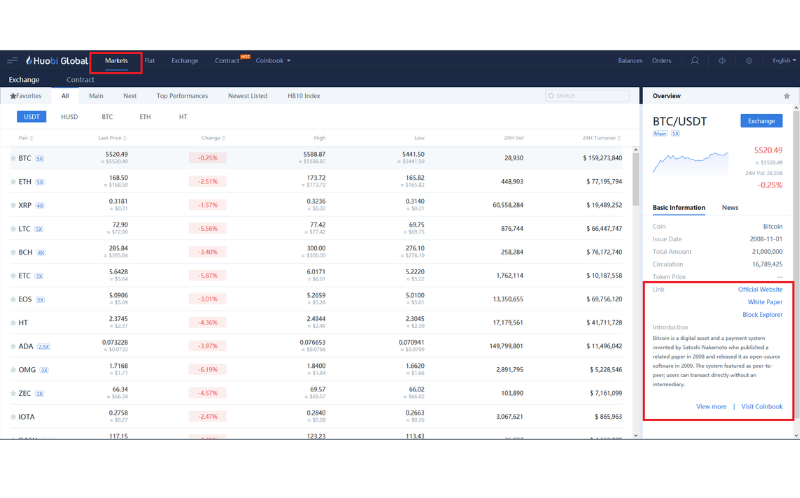
Task: Open Balances in the top bar
Action: click(x=630, y=61)
